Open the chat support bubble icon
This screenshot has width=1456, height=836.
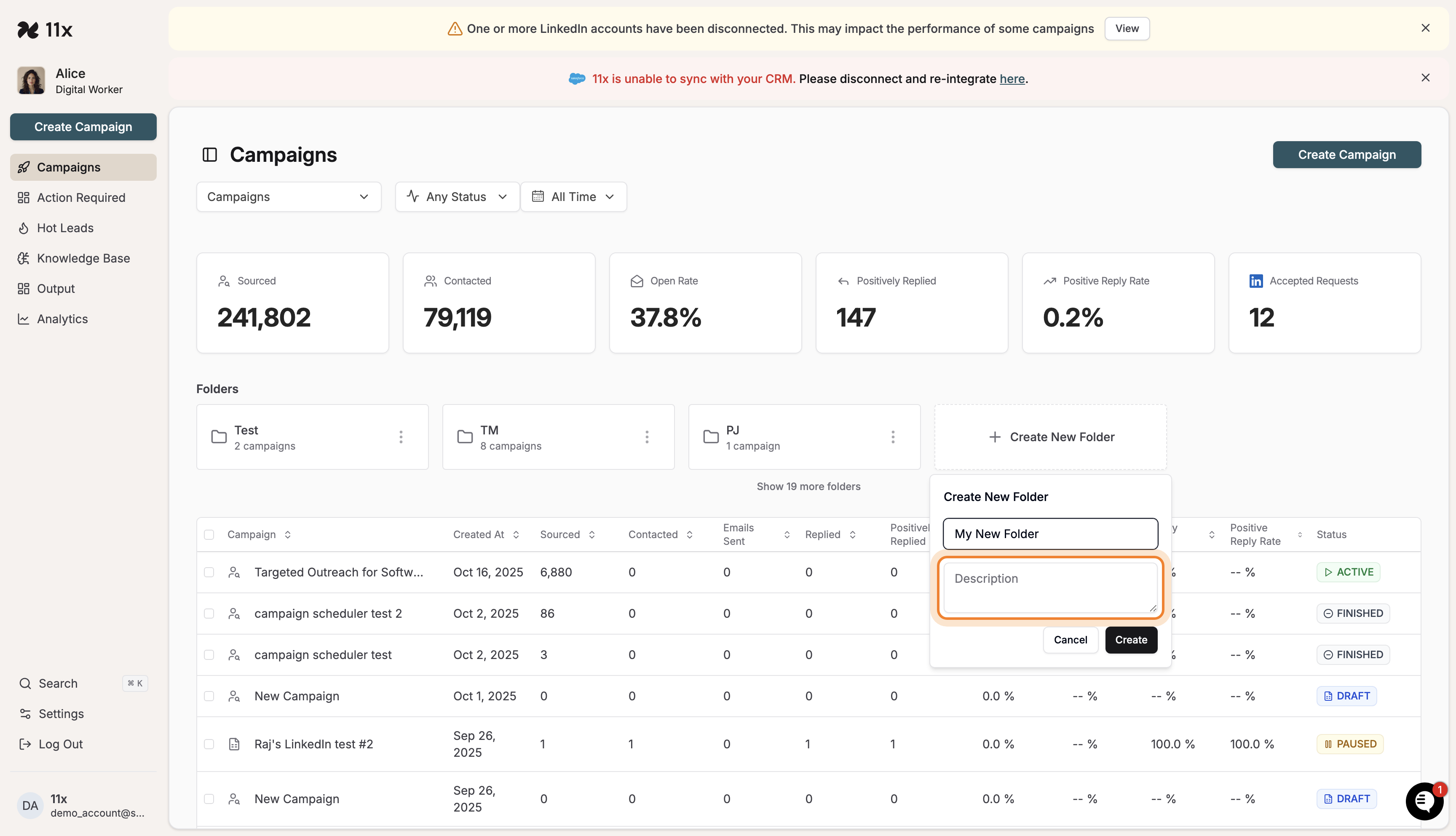(1424, 801)
